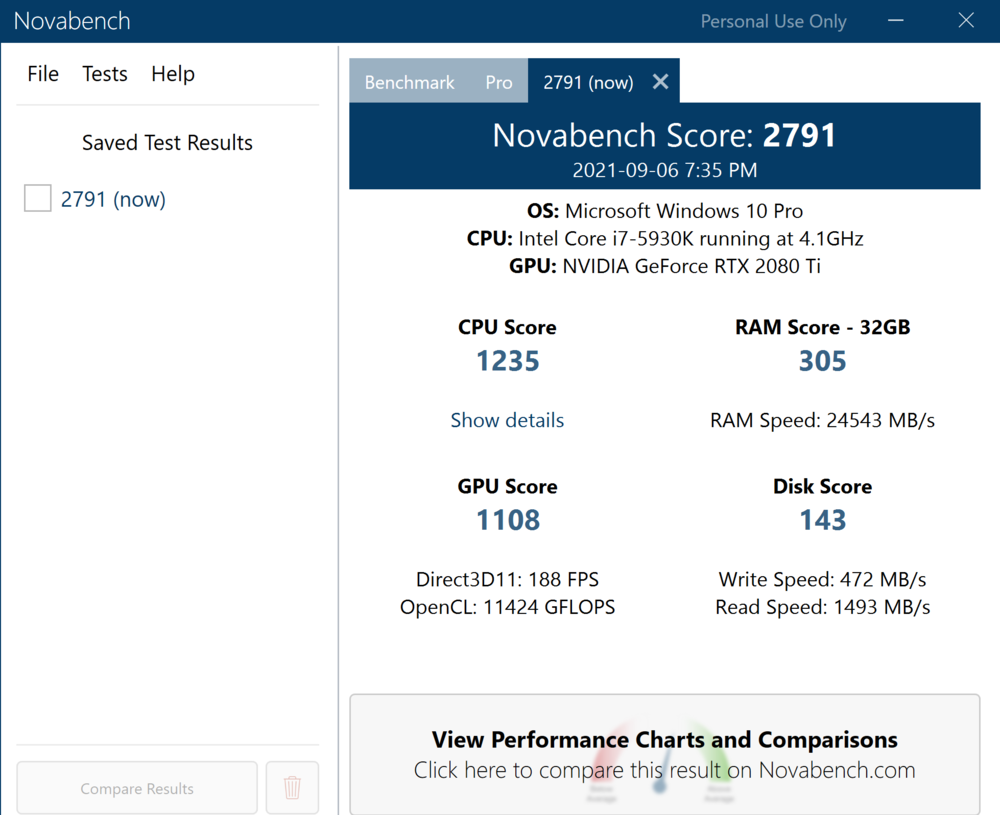
Task: Close the 2791 (now) tab with X
Action: (x=660, y=82)
